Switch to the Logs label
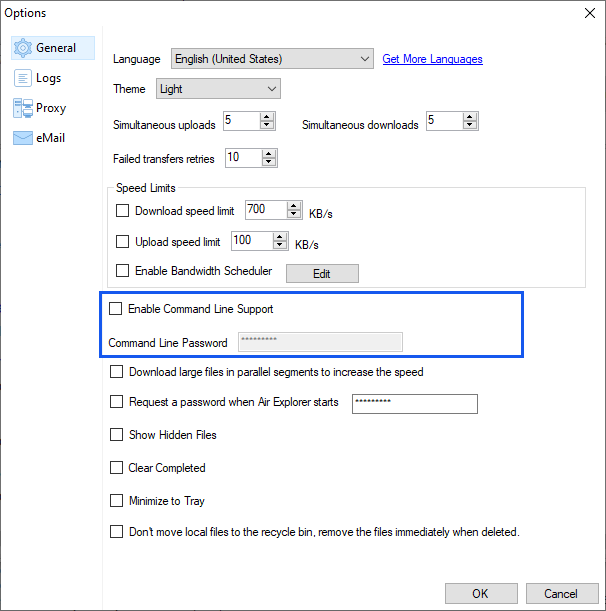The height and width of the screenshot is (611, 606). (48, 78)
